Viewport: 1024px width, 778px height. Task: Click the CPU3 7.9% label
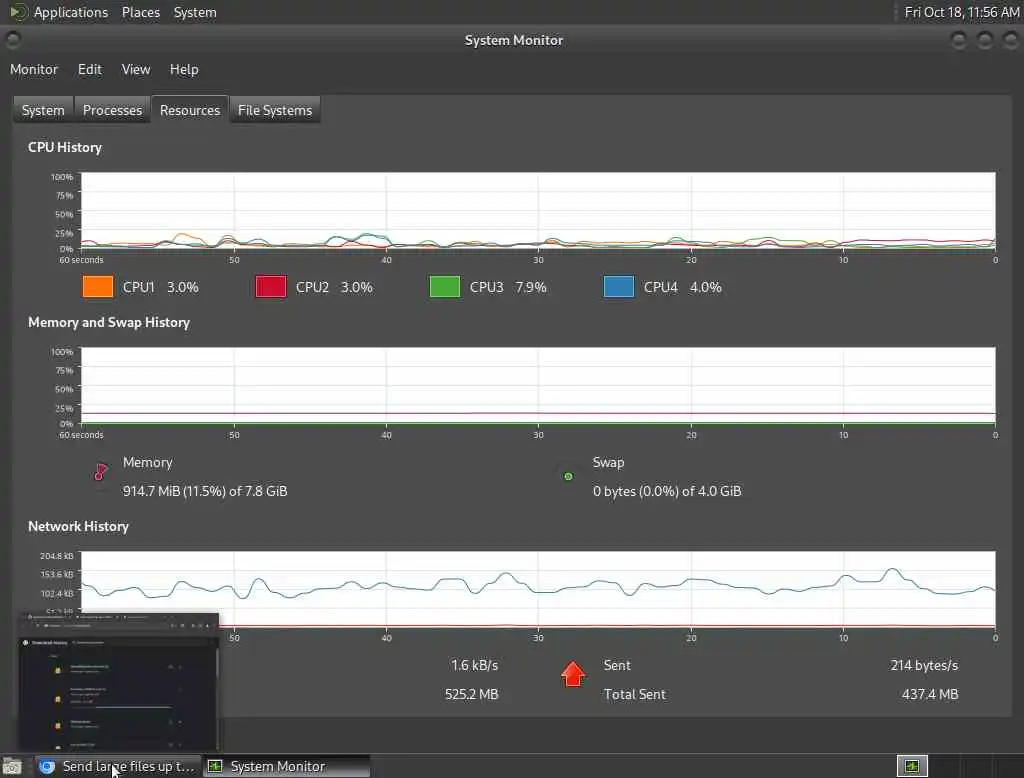tap(508, 287)
